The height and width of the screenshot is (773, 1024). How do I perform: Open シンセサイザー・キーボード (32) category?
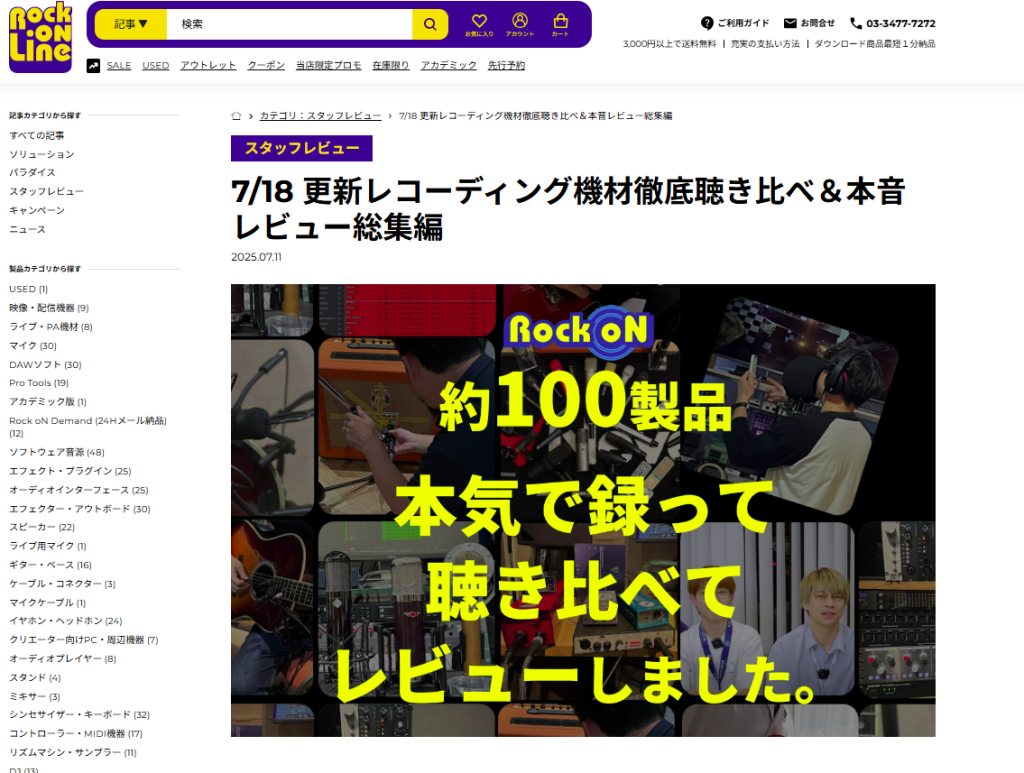(x=80, y=715)
